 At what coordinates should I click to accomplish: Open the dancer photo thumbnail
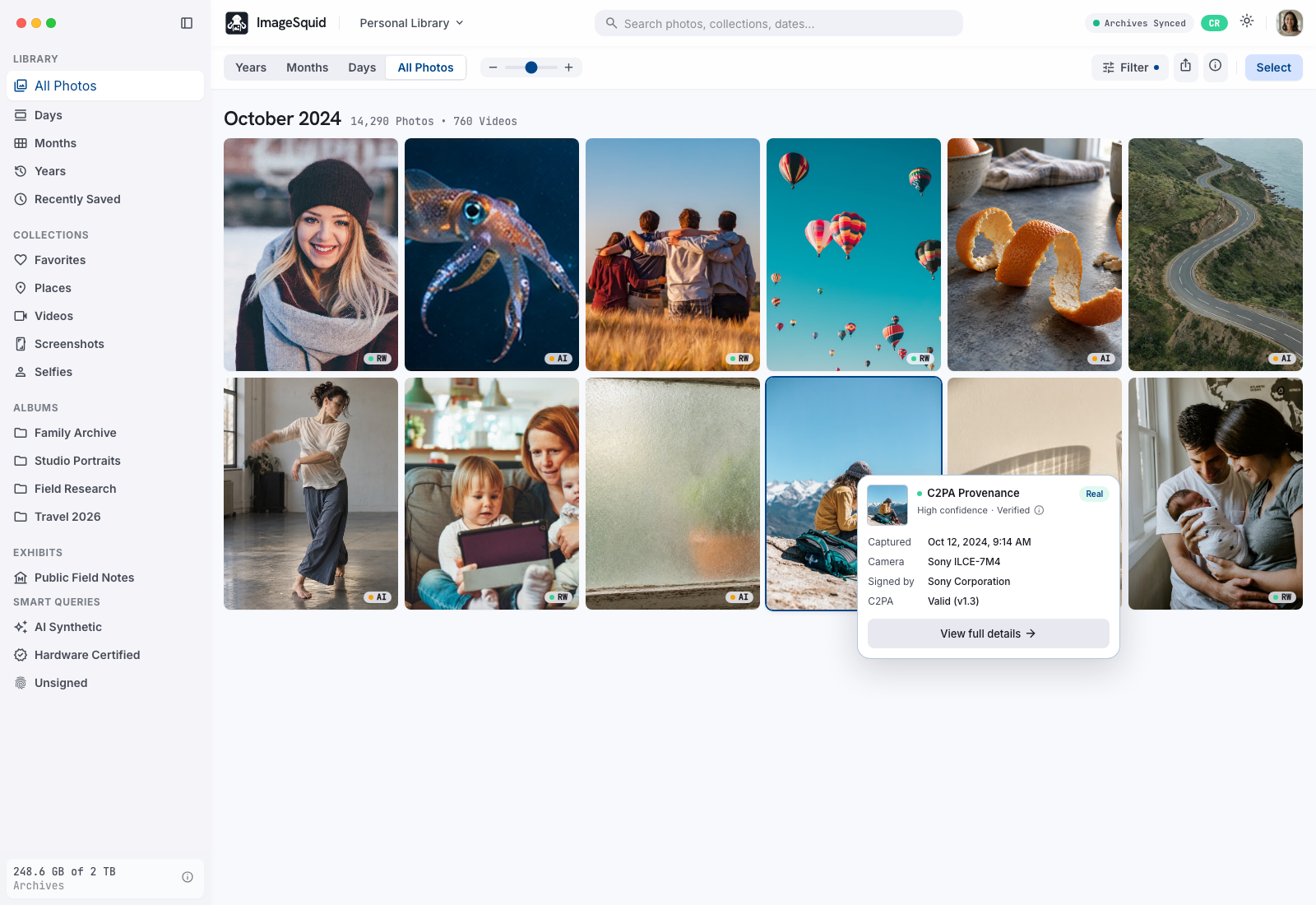[311, 494]
